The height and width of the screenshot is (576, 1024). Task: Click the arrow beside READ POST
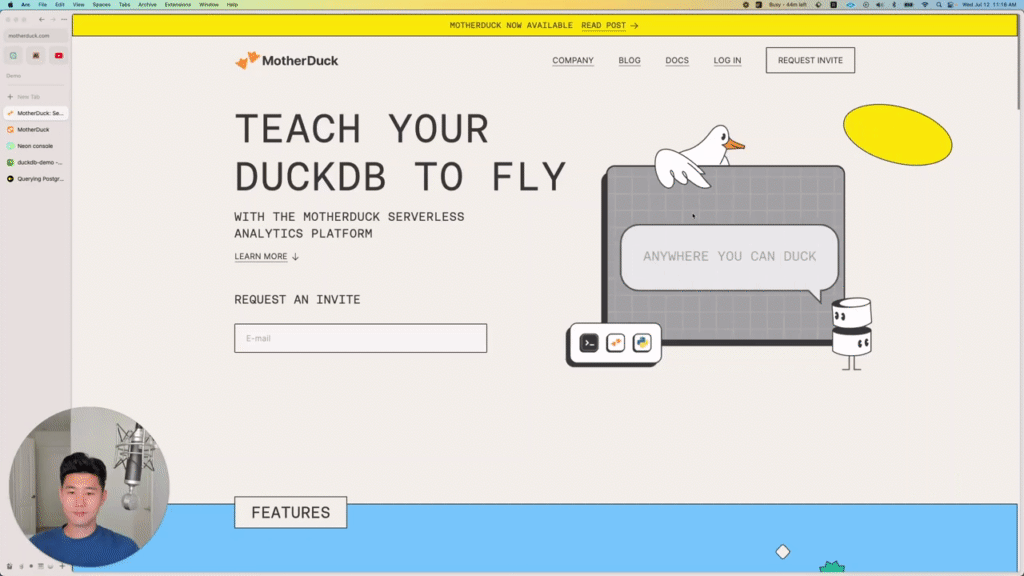tap(634, 25)
